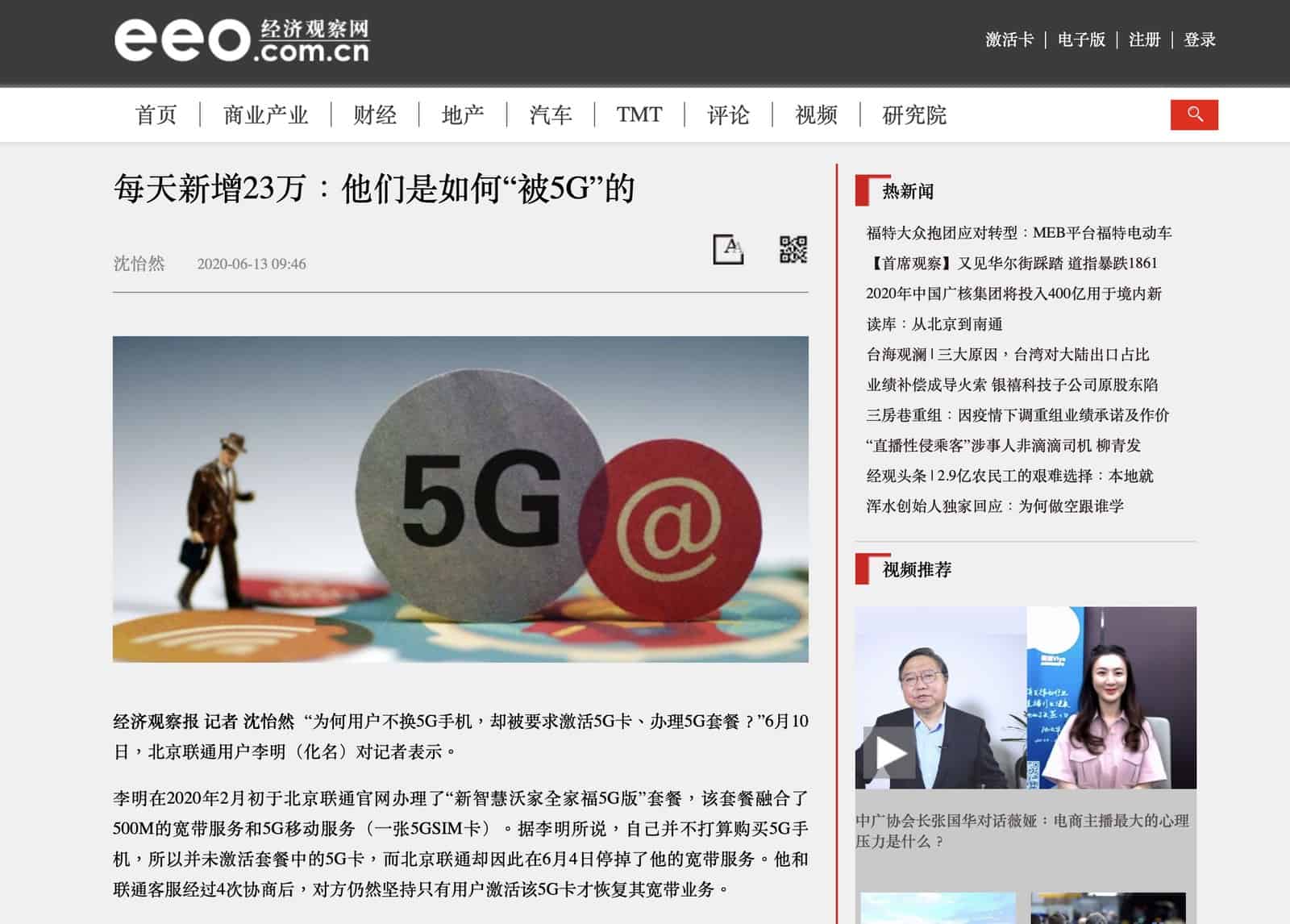
Task: Click the author name 沈怡然
Action: [x=139, y=264]
